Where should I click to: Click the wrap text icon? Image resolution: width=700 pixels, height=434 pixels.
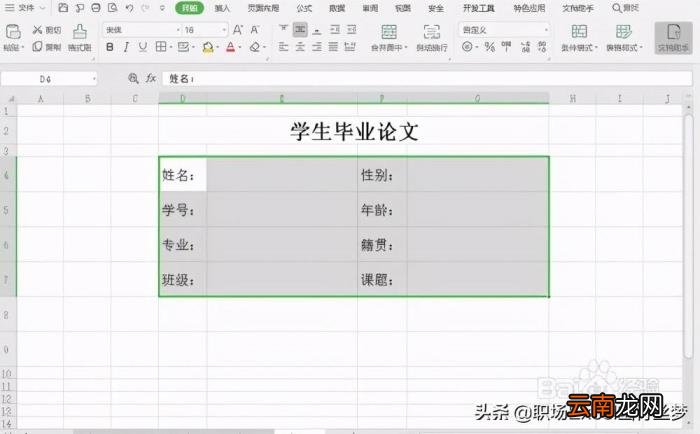[x=432, y=32]
